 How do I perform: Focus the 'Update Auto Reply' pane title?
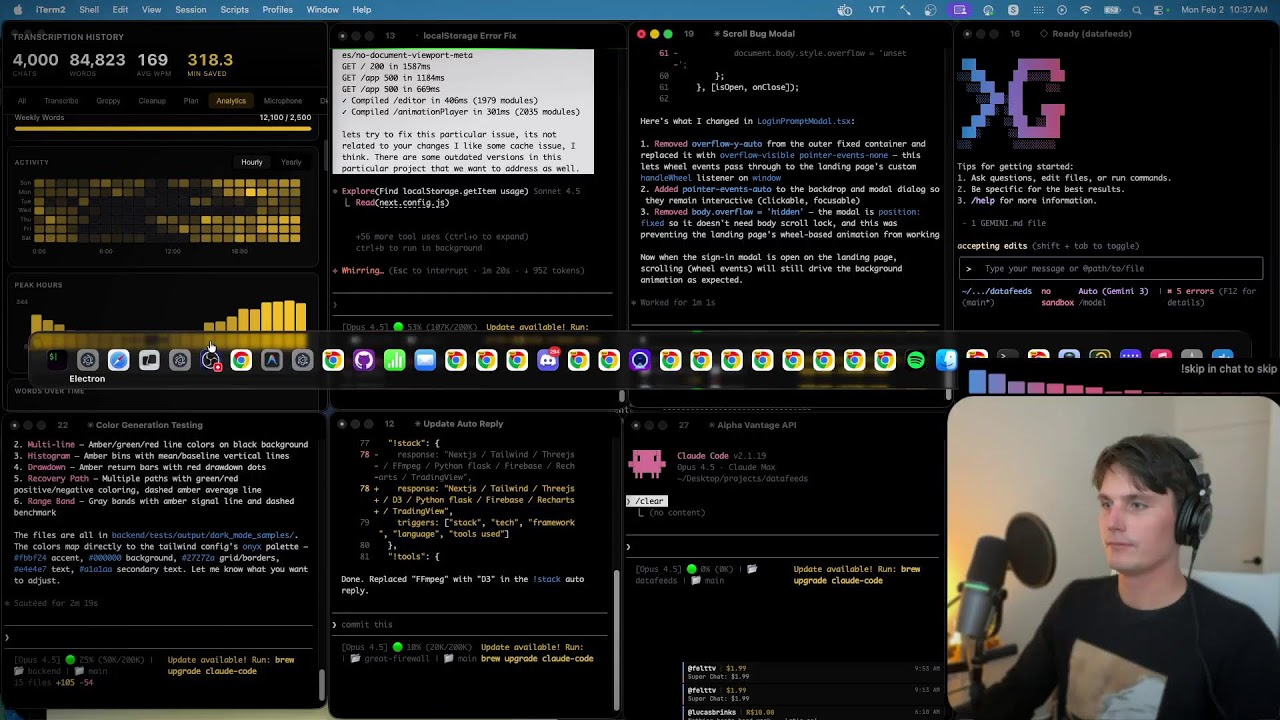(463, 424)
